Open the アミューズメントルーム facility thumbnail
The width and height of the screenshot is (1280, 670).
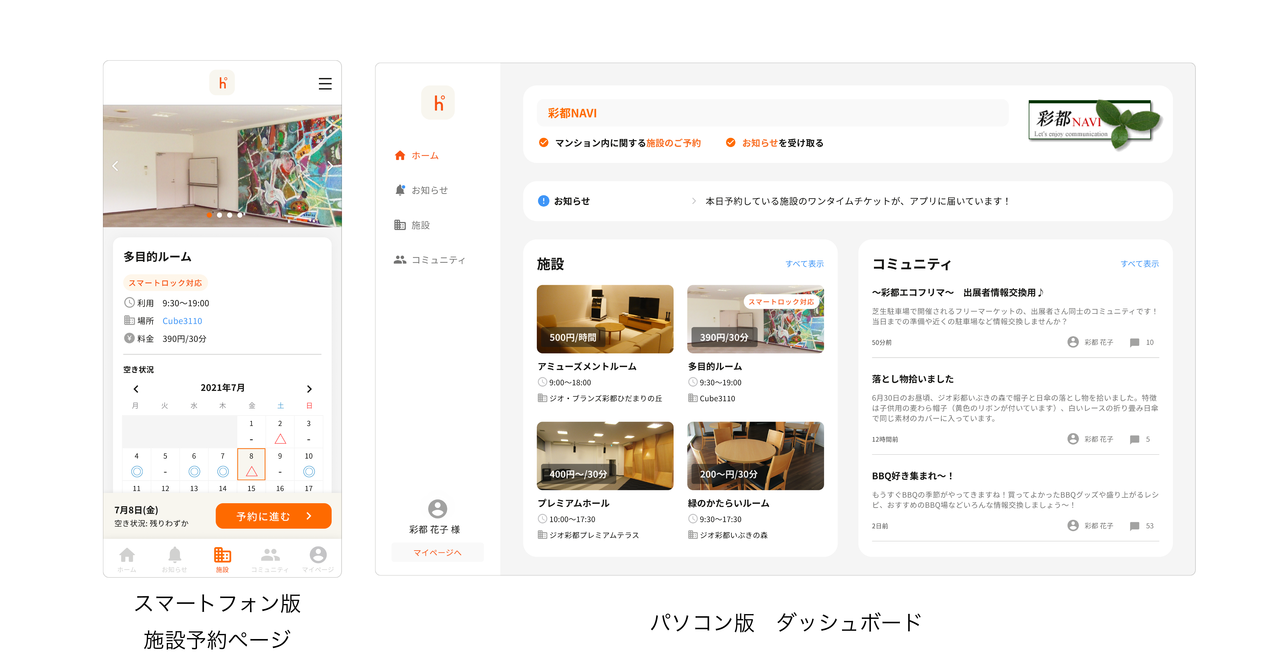(605, 319)
